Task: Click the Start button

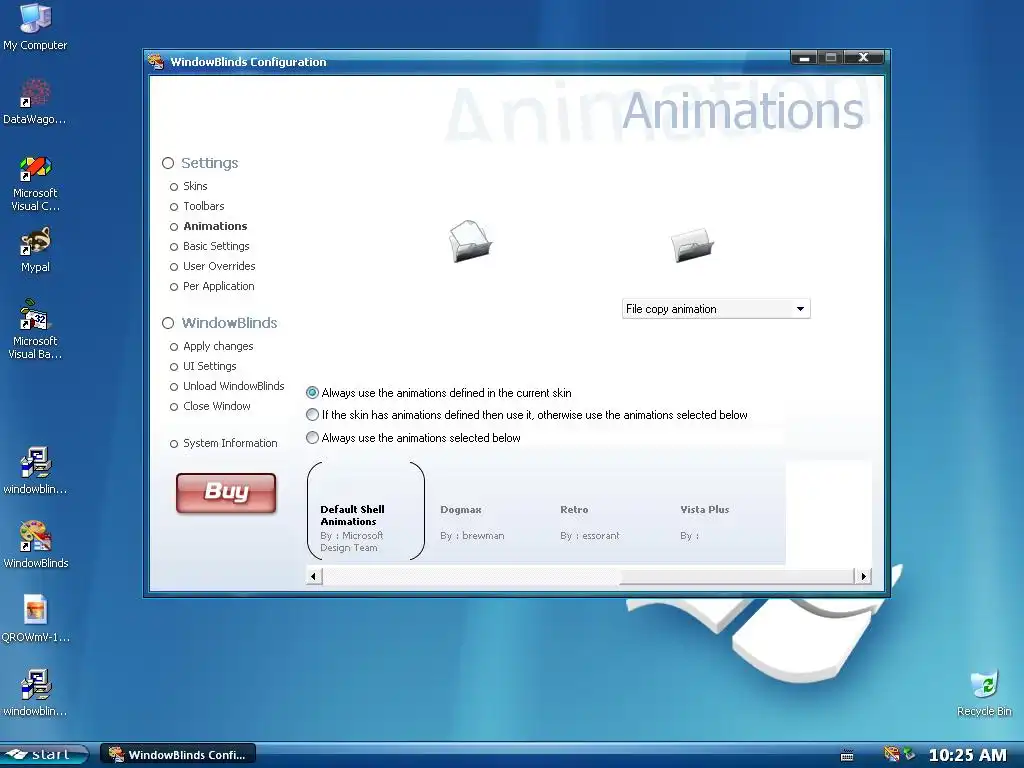Action: tap(43, 754)
